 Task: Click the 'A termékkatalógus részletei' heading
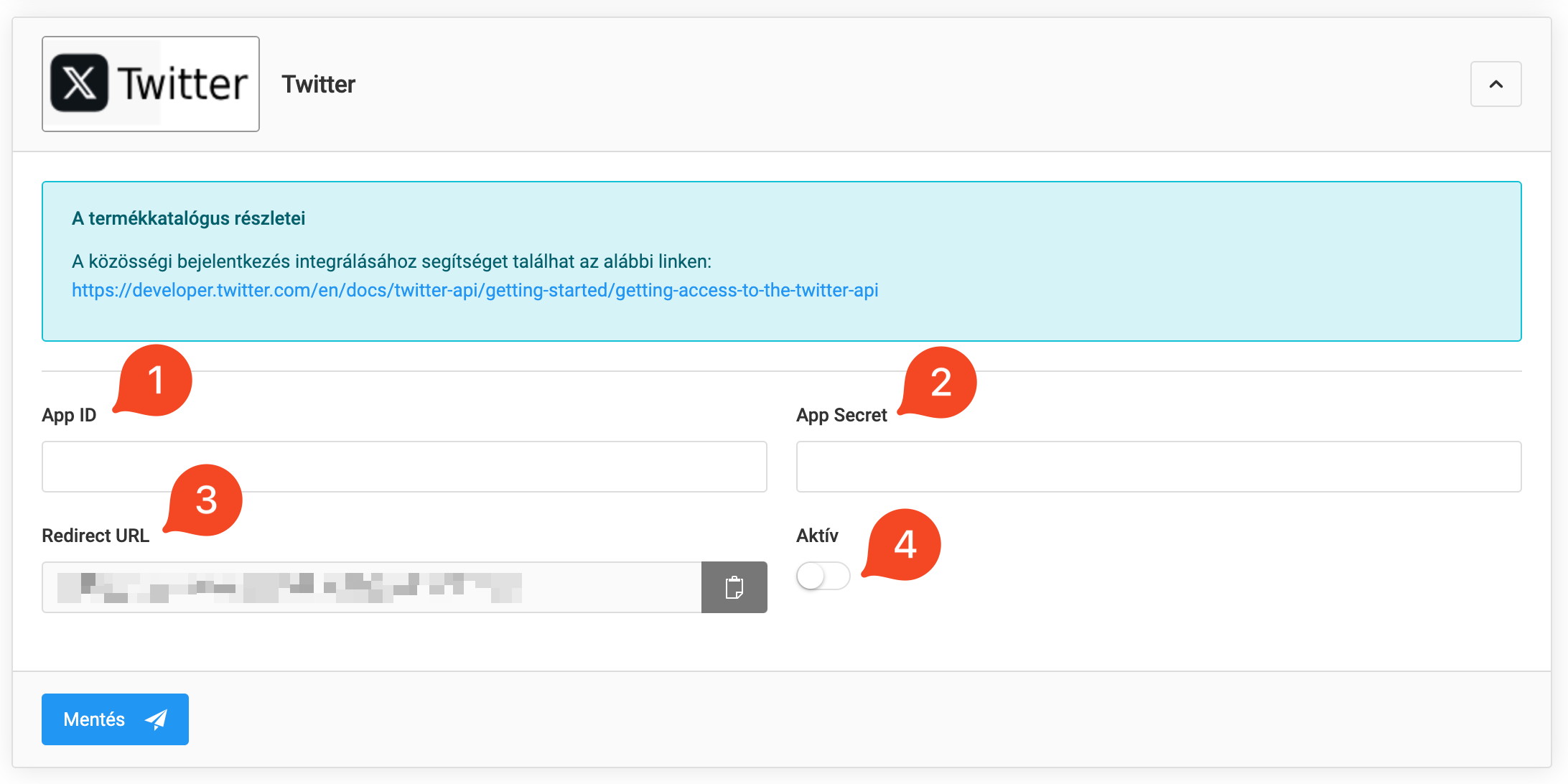tap(188, 218)
